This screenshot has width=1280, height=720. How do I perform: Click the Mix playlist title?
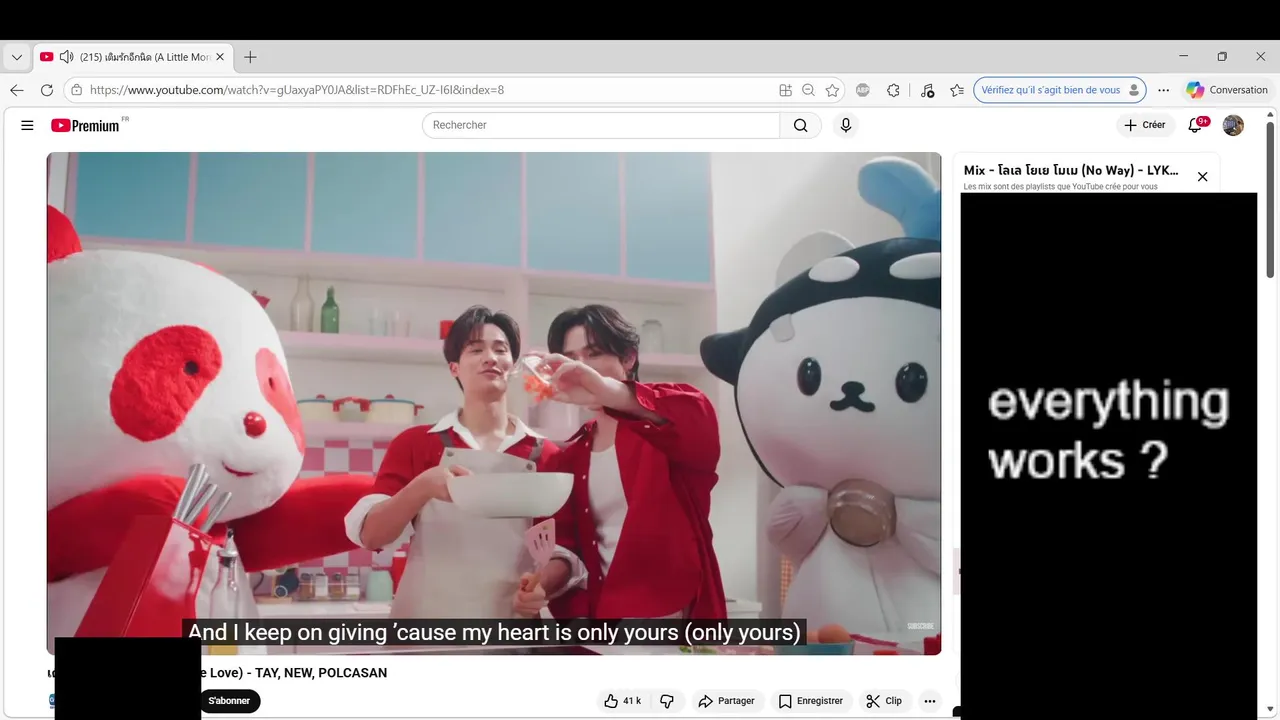[1071, 170]
